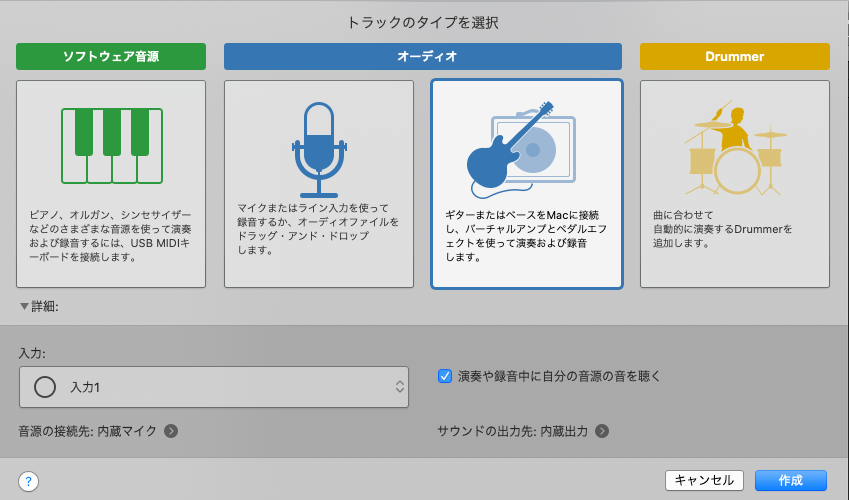Open arrow next to 音源の接続先: 内蔵マイク
This screenshot has width=849, height=500.
(171, 431)
